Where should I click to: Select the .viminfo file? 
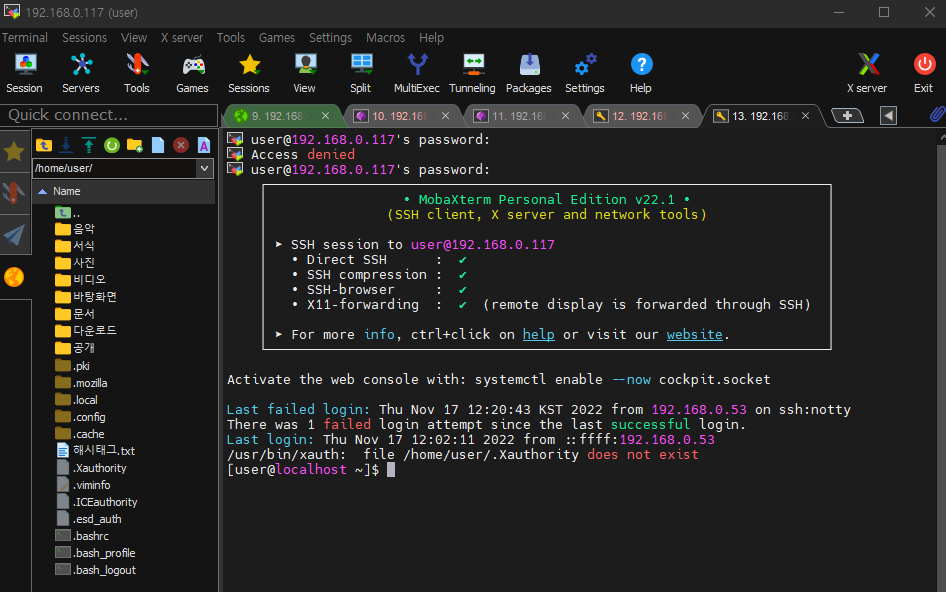84,485
